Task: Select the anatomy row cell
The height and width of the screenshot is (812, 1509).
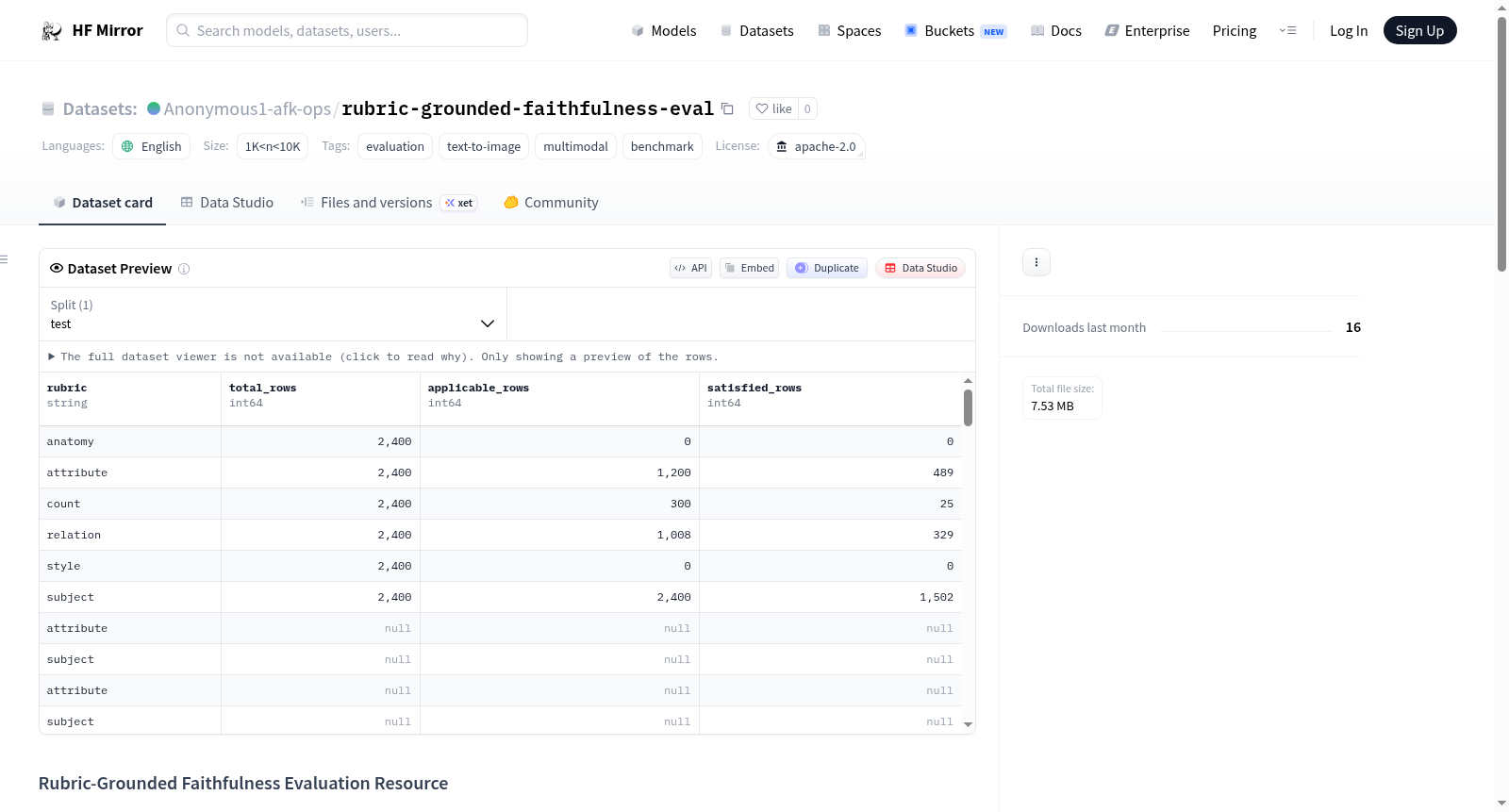Action: (x=130, y=441)
